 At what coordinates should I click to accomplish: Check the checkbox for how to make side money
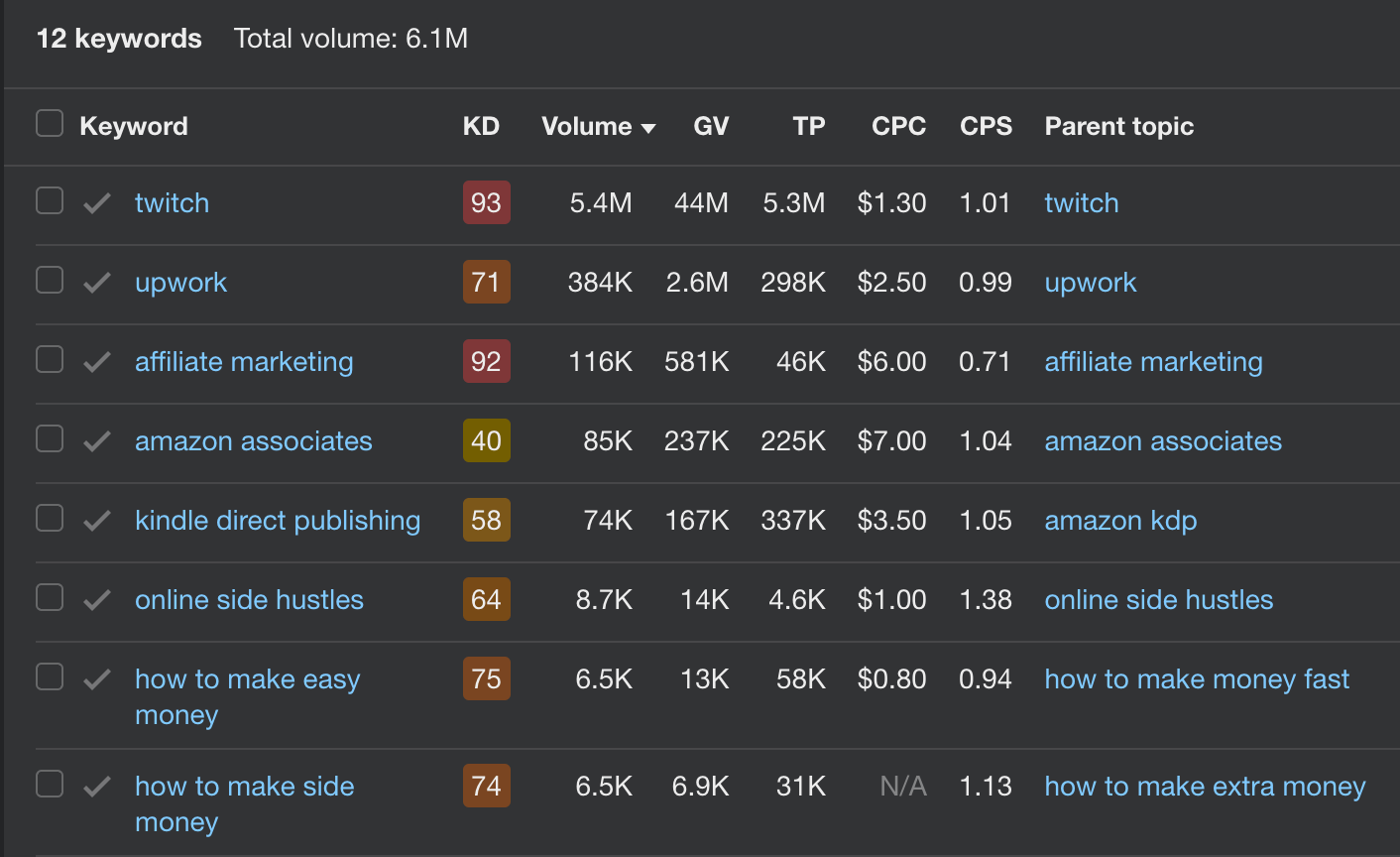[49, 784]
